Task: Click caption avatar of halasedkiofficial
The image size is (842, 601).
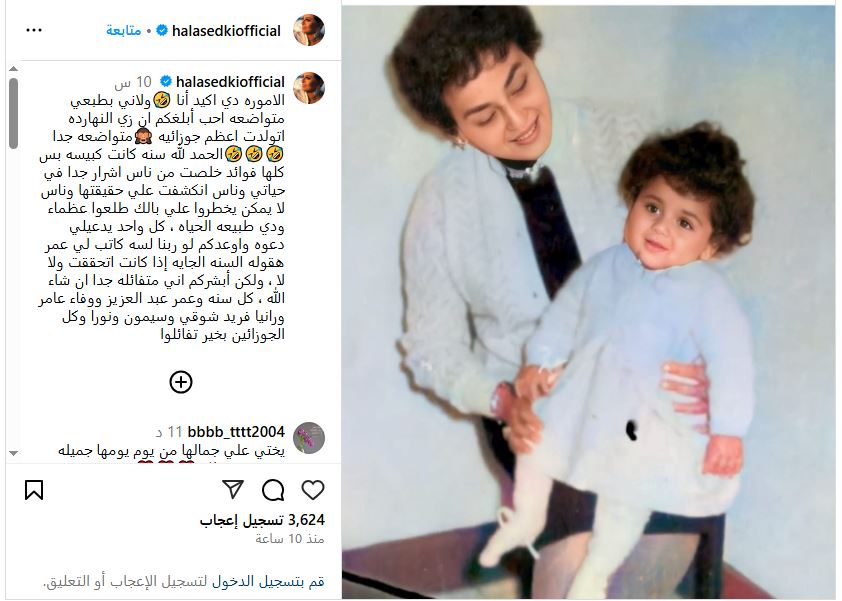Action: pos(309,88)
